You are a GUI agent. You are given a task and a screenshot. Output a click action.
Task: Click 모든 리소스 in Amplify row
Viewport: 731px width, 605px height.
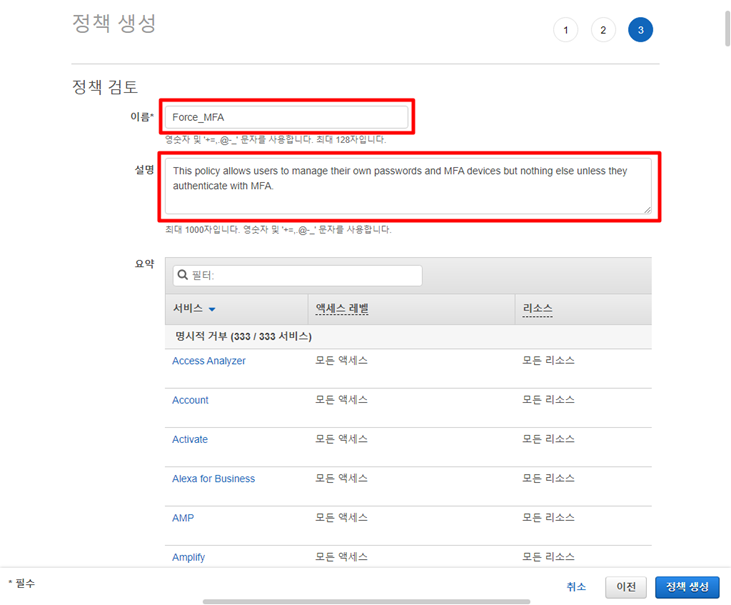[x=548, y=557]
